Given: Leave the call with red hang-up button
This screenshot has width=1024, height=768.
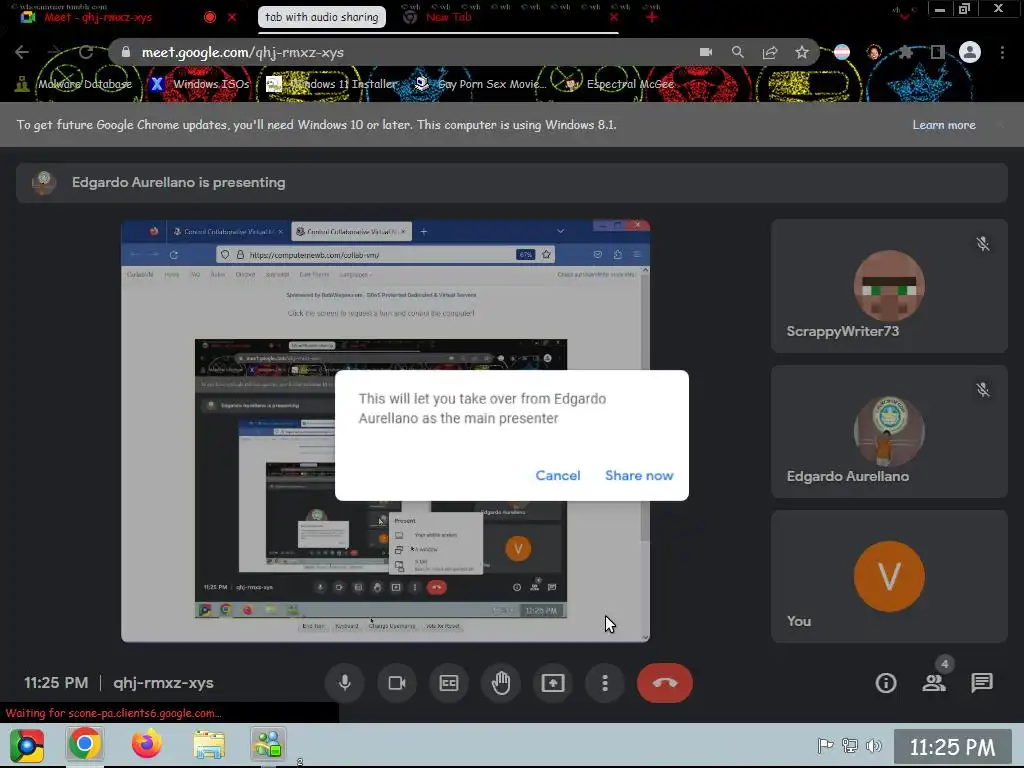Looking at the screenshot, I should (665, 683).
